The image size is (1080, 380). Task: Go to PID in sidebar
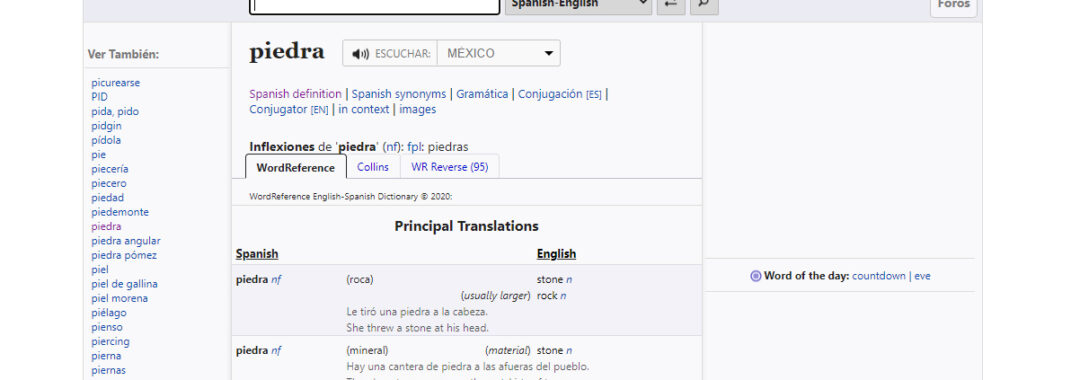pyautogui.click(x=99, y=97)
